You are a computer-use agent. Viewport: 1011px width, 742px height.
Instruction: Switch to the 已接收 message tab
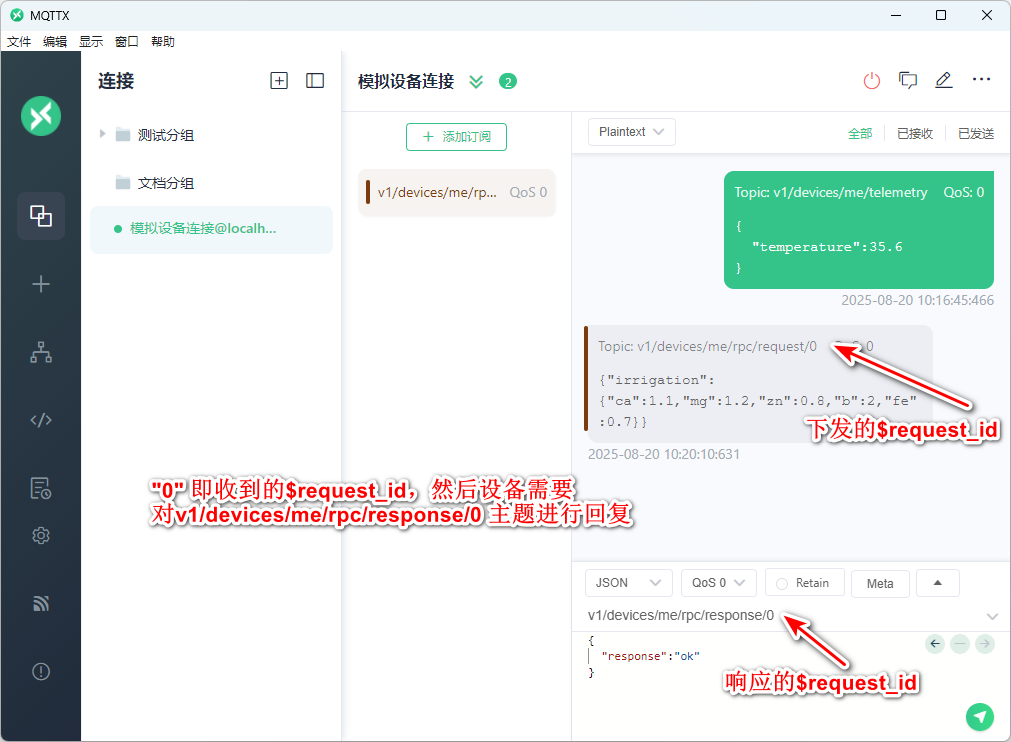[914, 133]
